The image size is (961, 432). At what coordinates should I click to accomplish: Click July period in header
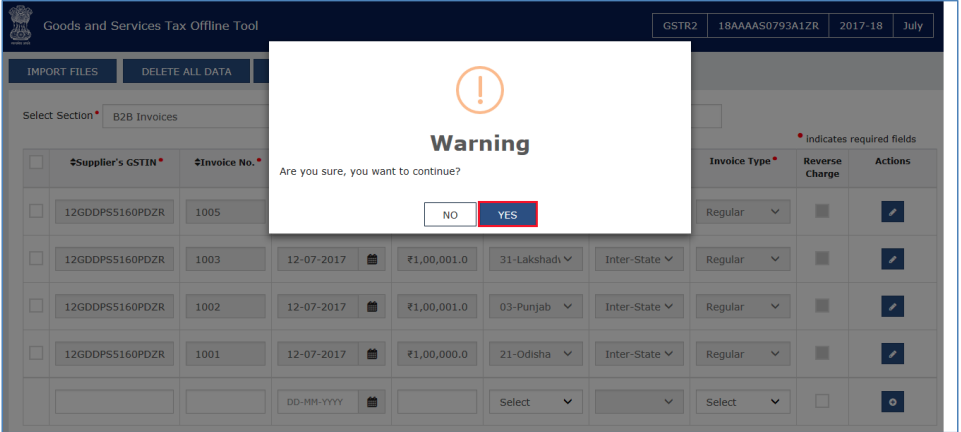[913, 26]
